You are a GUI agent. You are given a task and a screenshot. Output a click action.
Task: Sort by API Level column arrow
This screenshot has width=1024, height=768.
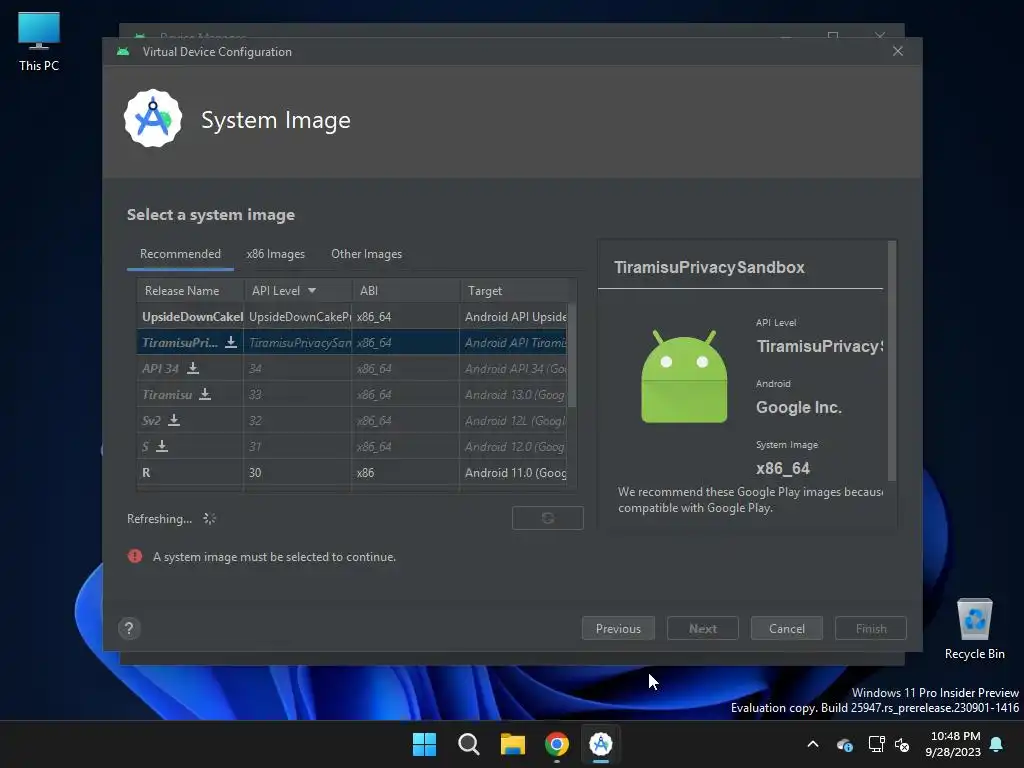pyautogui.click(x=312, y=291)
